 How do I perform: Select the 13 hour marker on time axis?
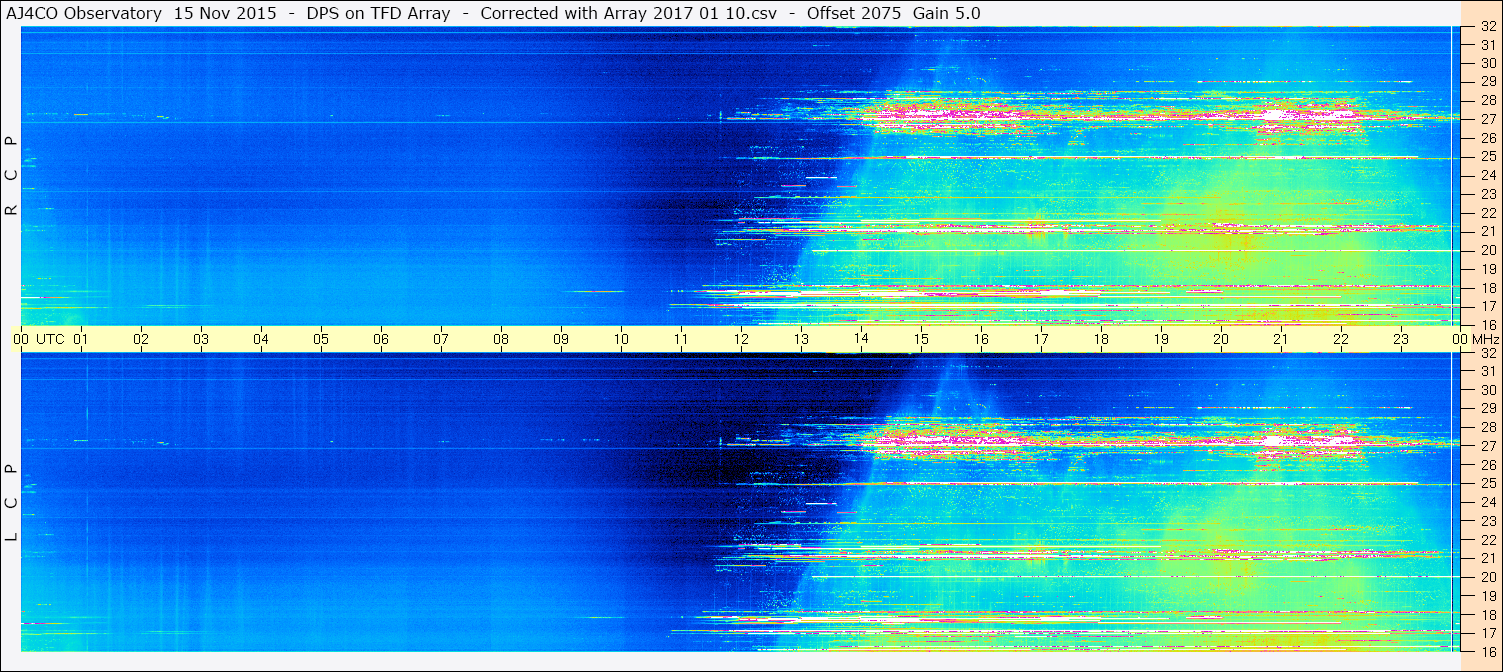pyautogui.click(x=801, y=339)
